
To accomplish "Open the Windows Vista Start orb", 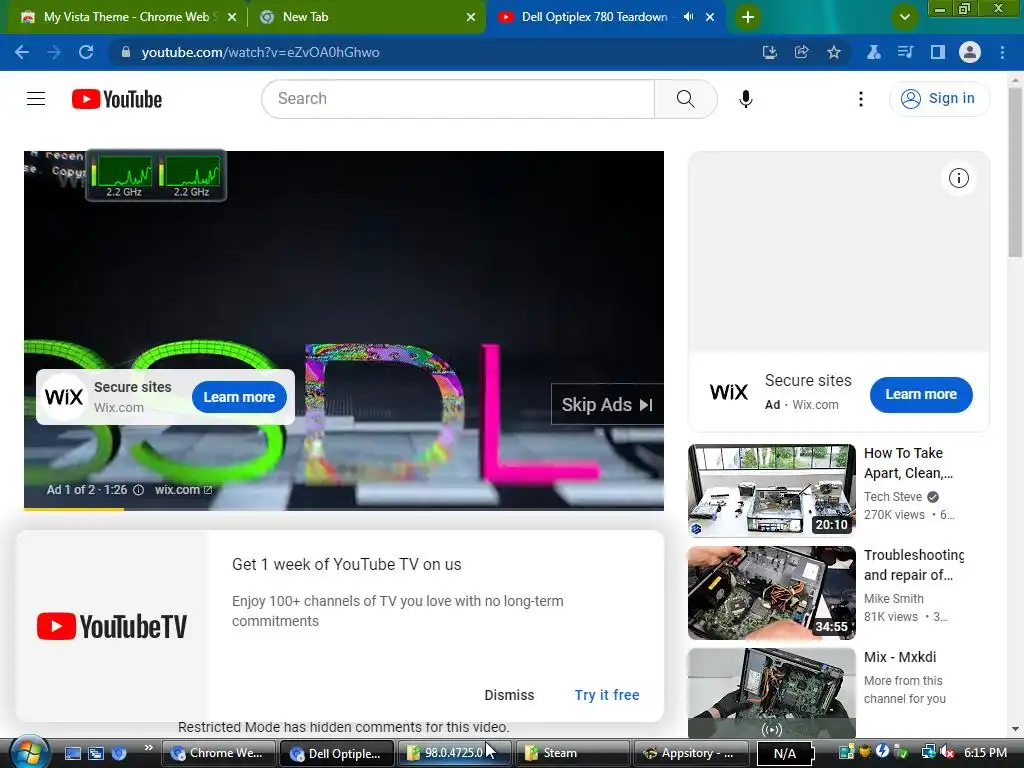I will (x=27, y=753).
